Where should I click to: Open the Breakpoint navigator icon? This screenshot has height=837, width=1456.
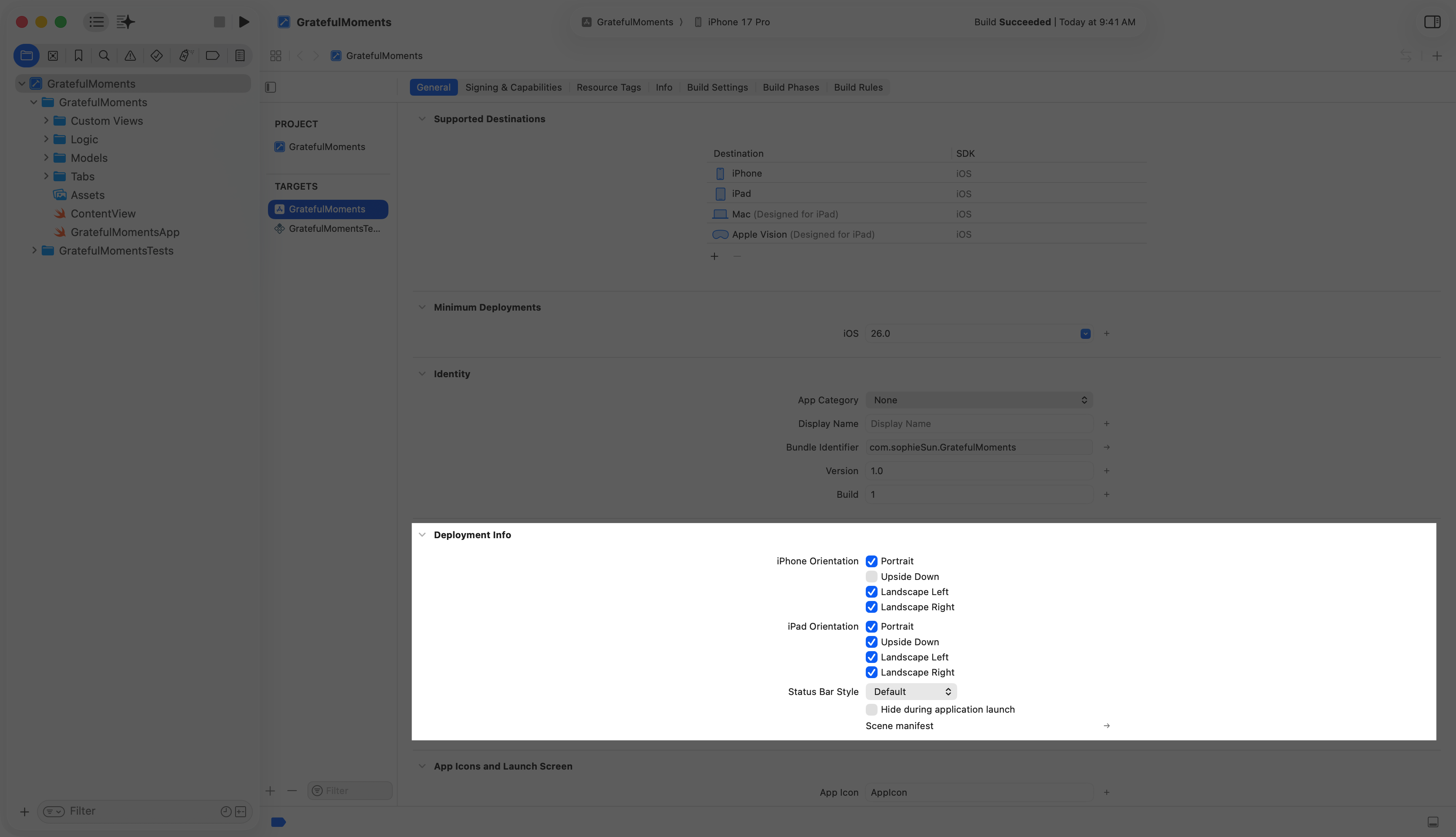pos(213,56)
